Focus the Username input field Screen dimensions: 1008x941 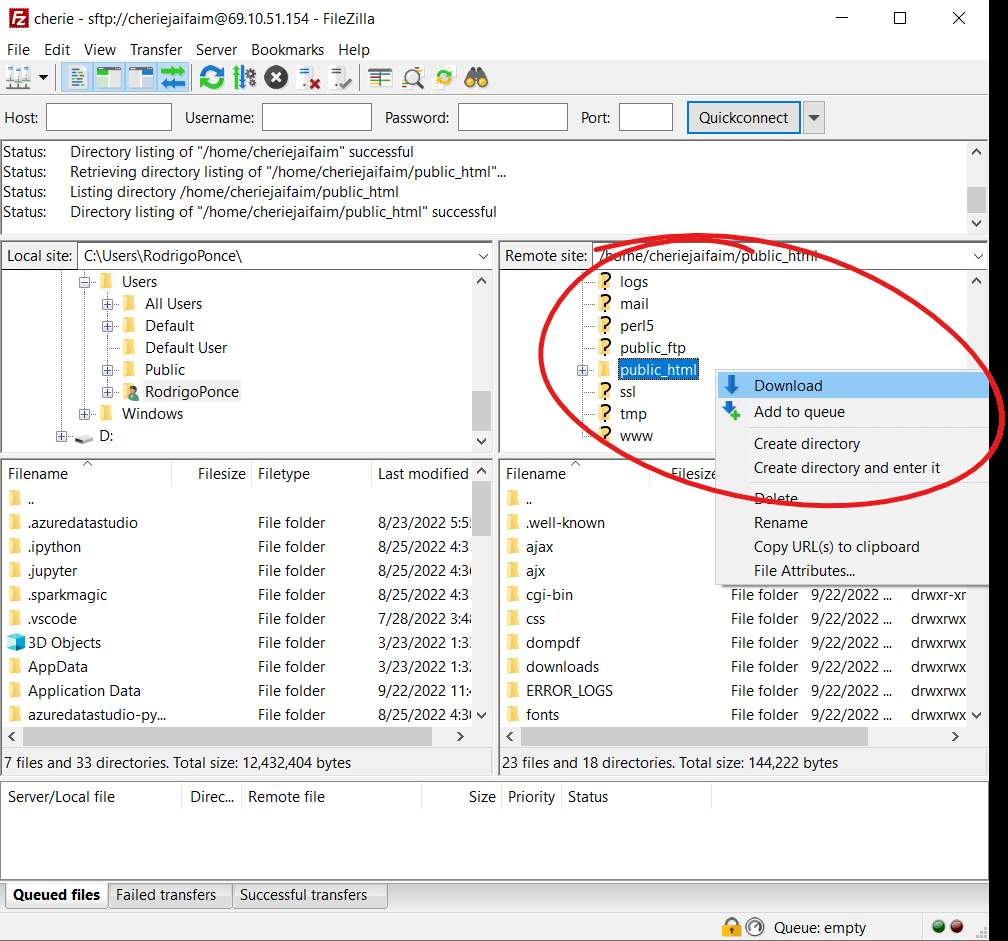tap(317, 118)
